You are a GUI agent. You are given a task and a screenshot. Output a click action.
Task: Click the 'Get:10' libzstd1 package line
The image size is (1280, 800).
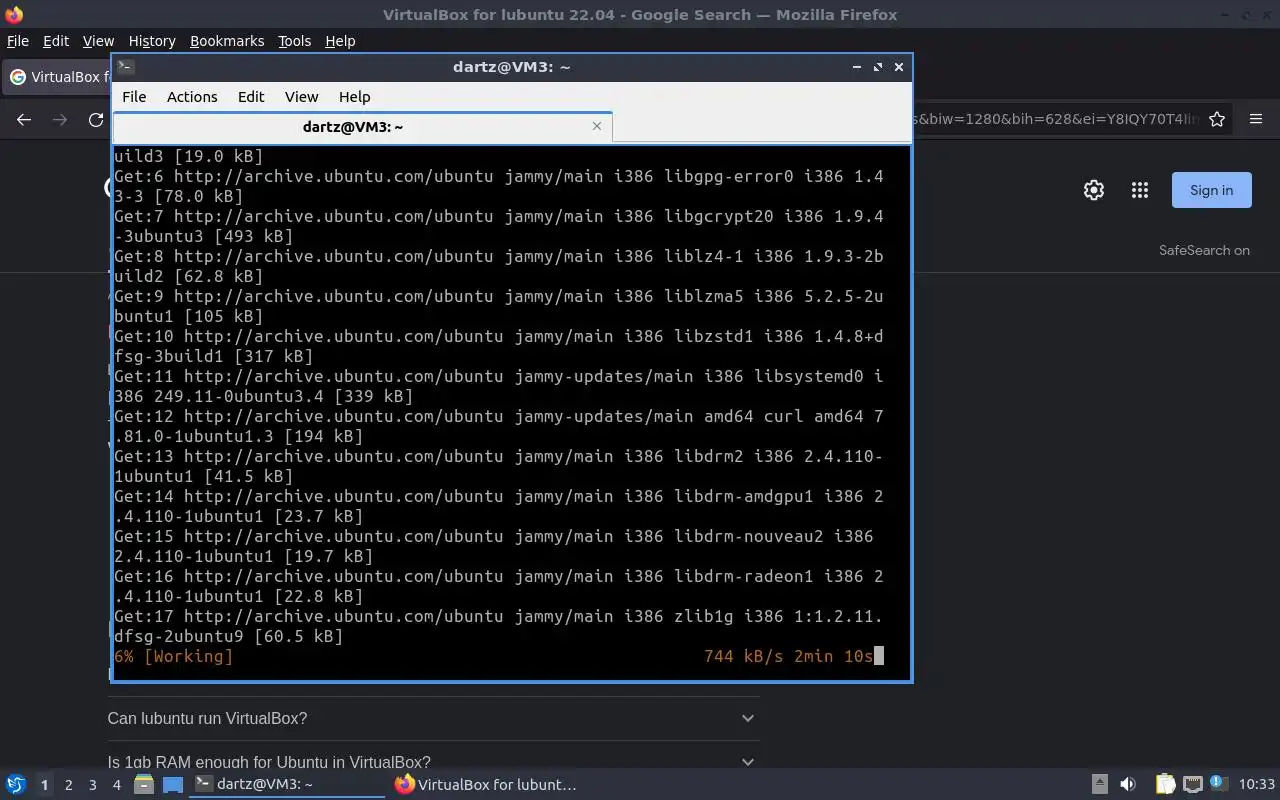498,346
